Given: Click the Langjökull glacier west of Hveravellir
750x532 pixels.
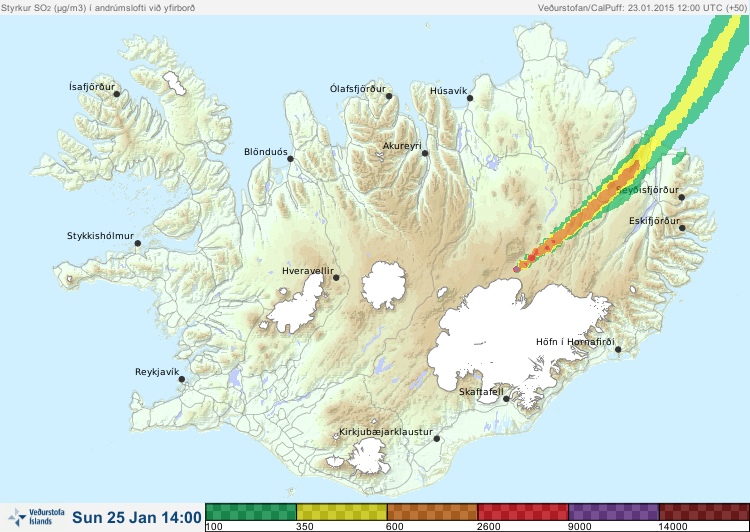Looking at the screenshot, I should 297,306.
